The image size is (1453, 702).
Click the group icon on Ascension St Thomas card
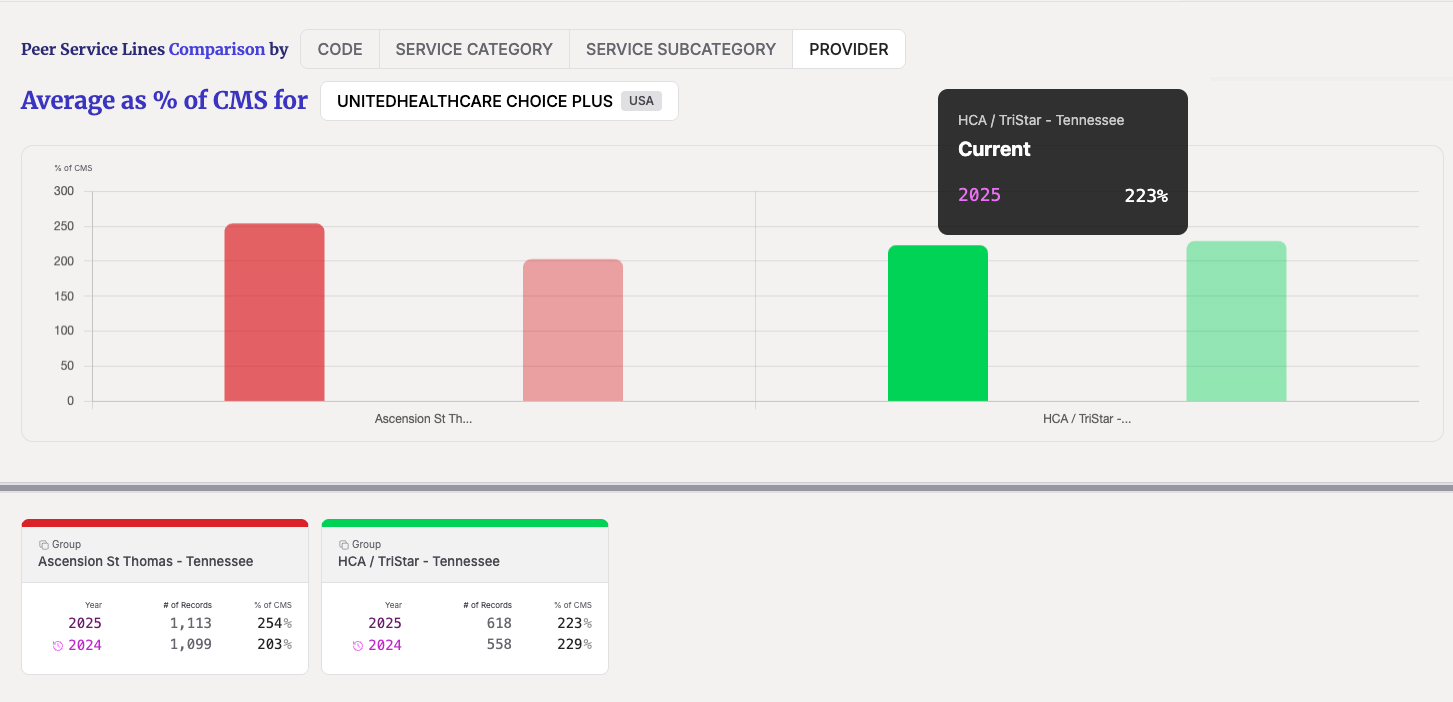[44, 545]
